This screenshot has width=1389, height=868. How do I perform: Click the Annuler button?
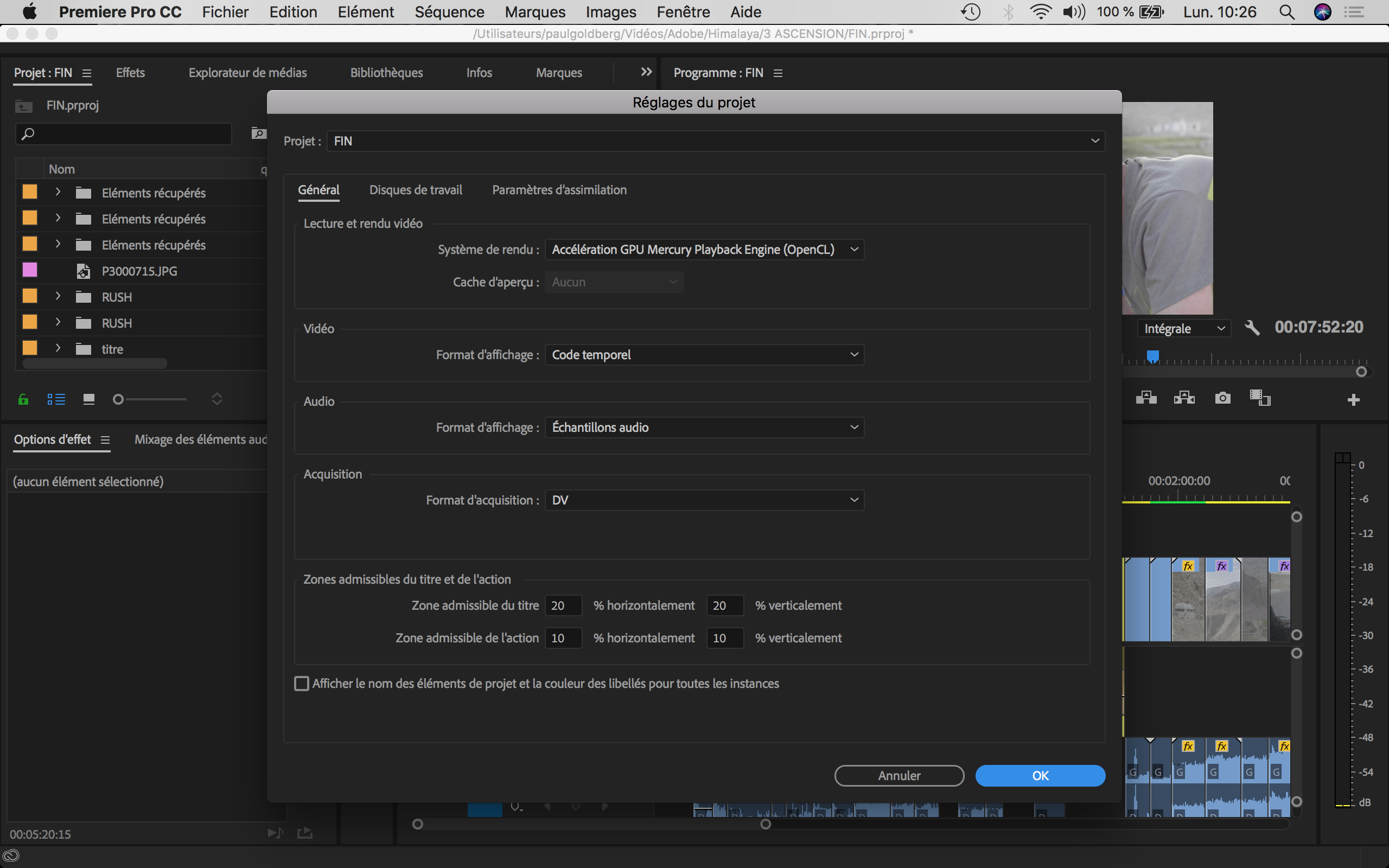(x=899, y=776)
